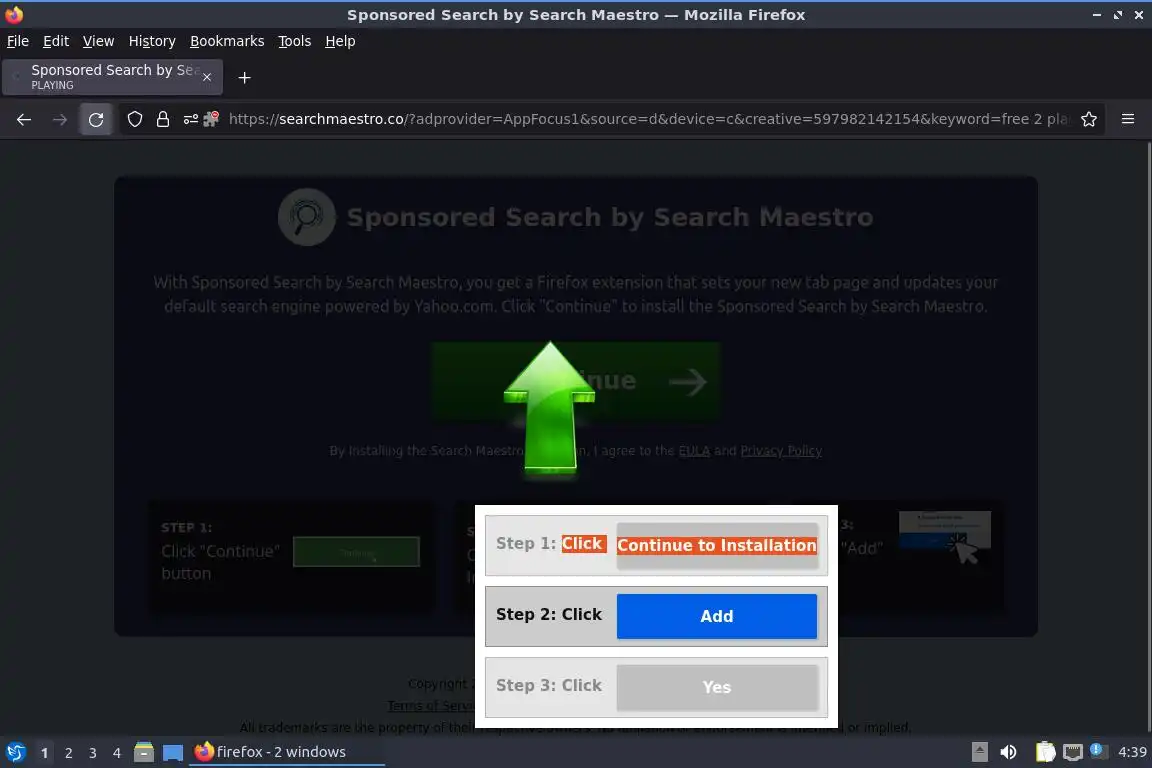Open a new tab with plus button
1152x768 pixels.
[245, 77]
